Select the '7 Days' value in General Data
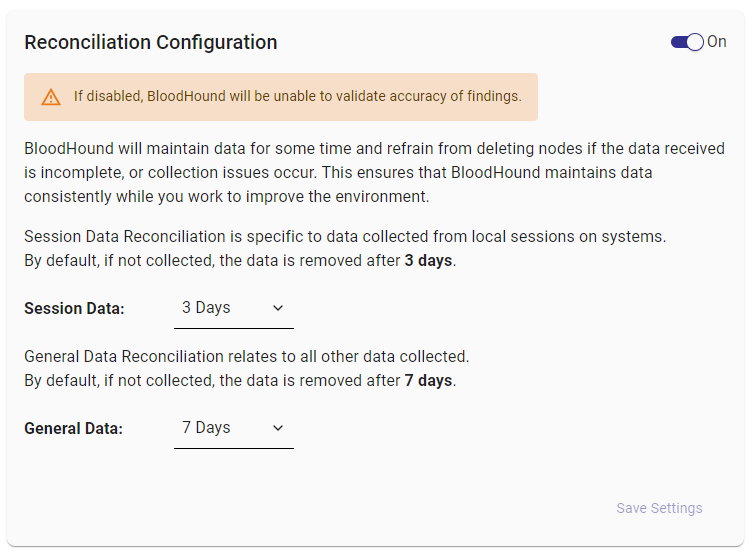This screenshot has width=754, height=554. (x=206, y=428)
